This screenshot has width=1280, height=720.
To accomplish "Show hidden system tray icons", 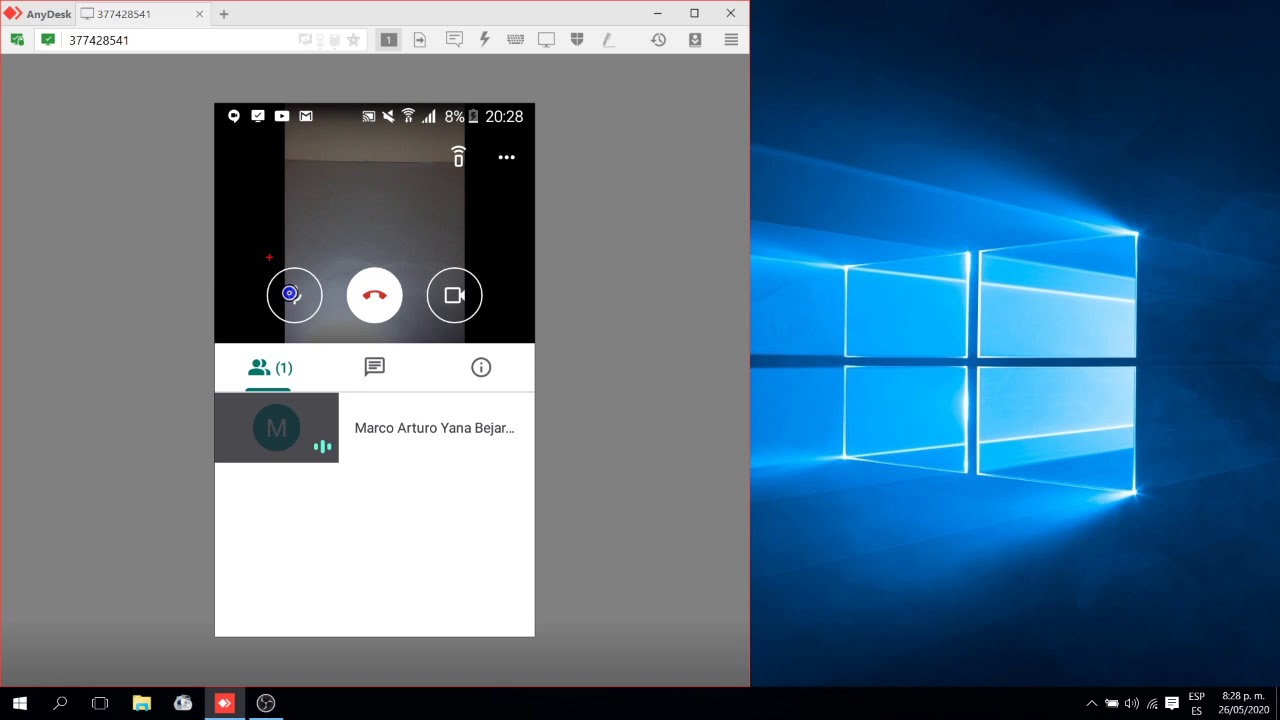I will click(1091, 703).
